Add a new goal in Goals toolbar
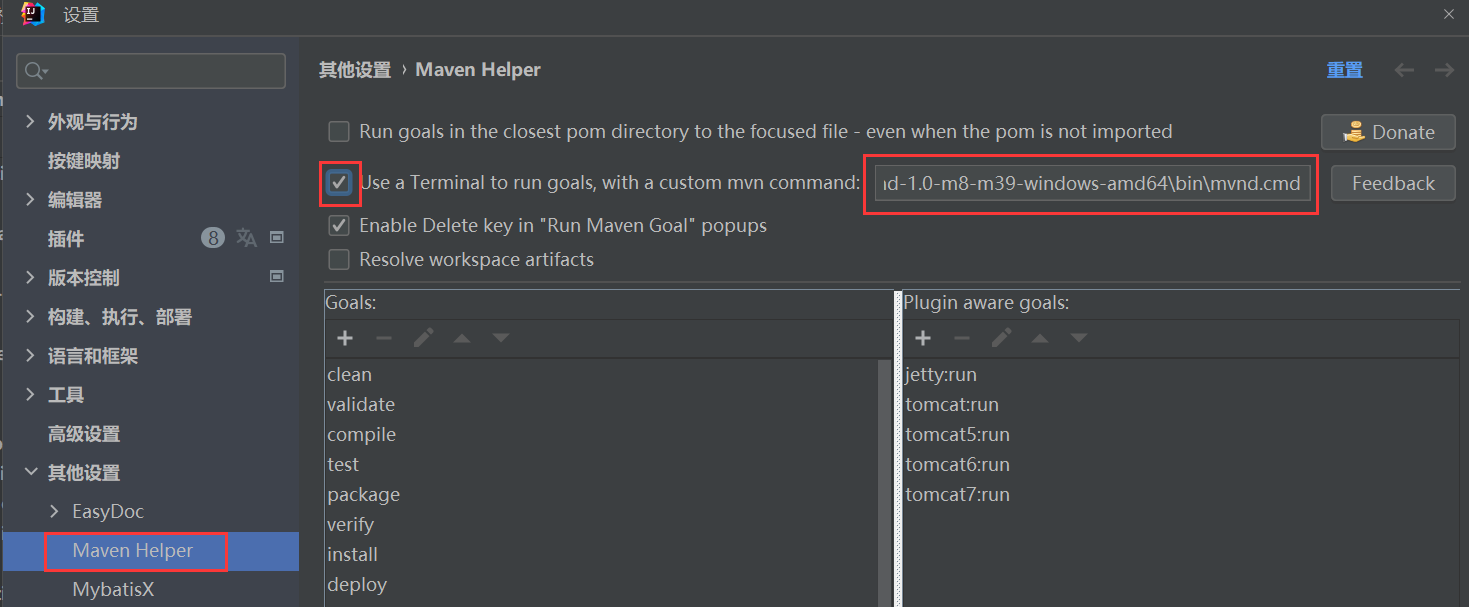 345,338
